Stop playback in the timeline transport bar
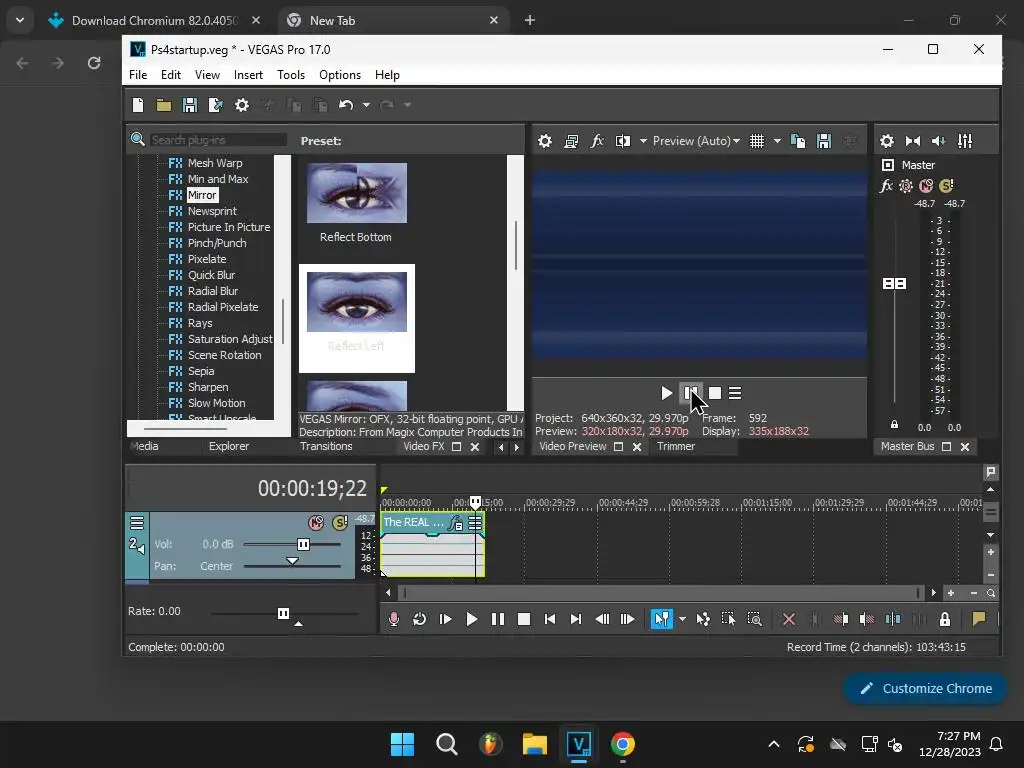 524,619
